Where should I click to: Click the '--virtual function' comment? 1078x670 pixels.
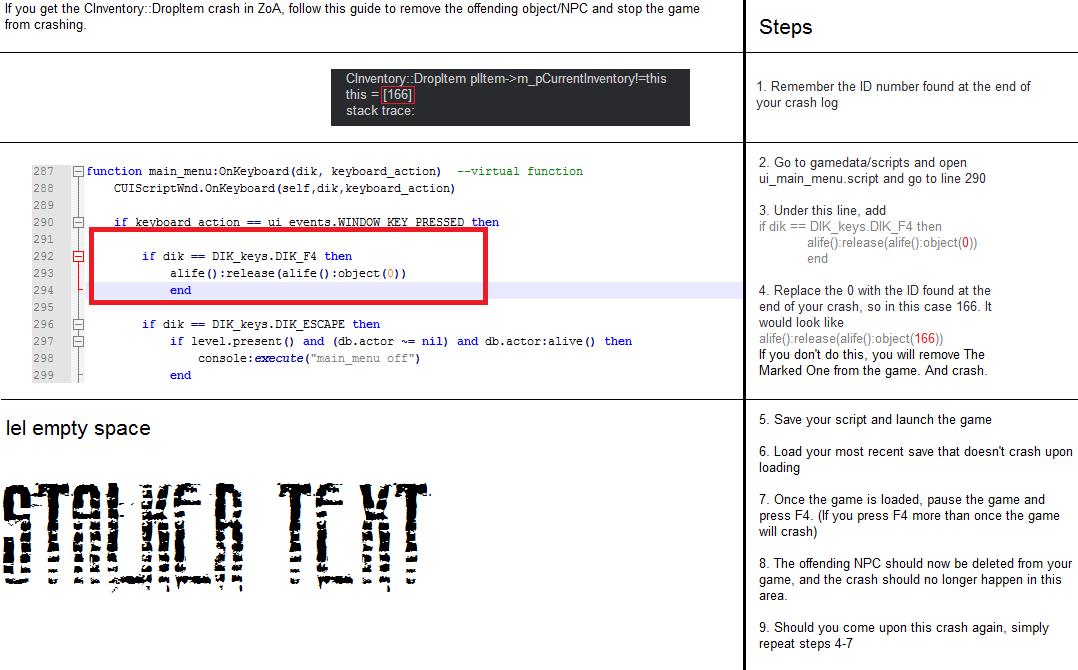point(520,171)
